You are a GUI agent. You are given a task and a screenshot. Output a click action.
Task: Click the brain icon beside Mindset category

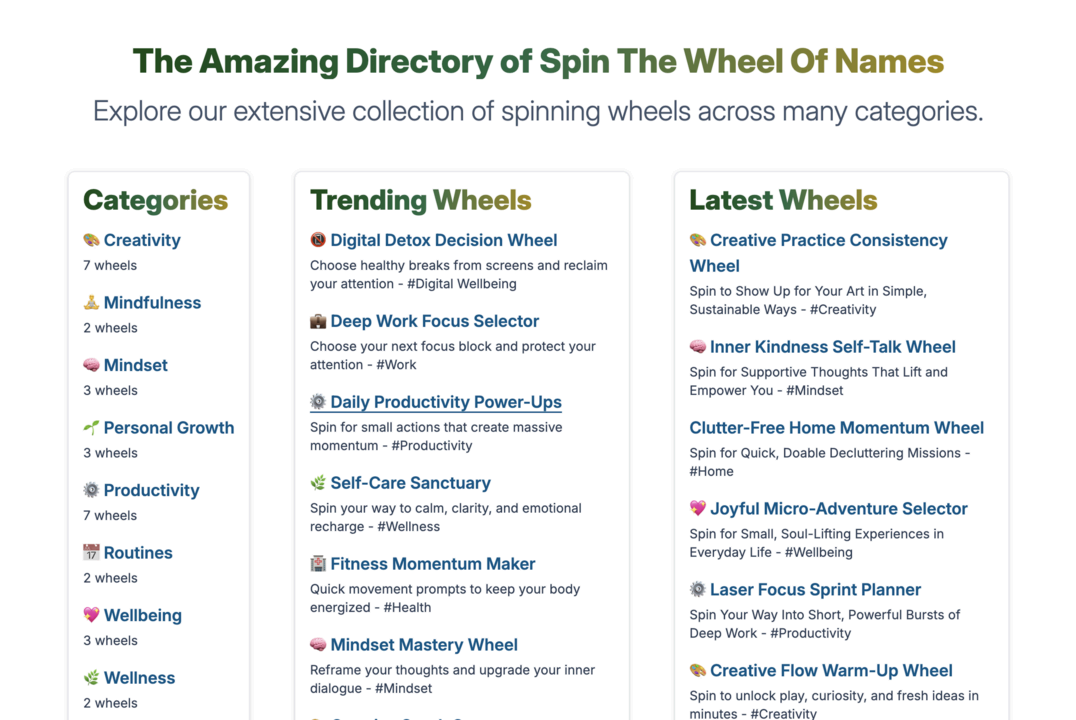point(91,365)
